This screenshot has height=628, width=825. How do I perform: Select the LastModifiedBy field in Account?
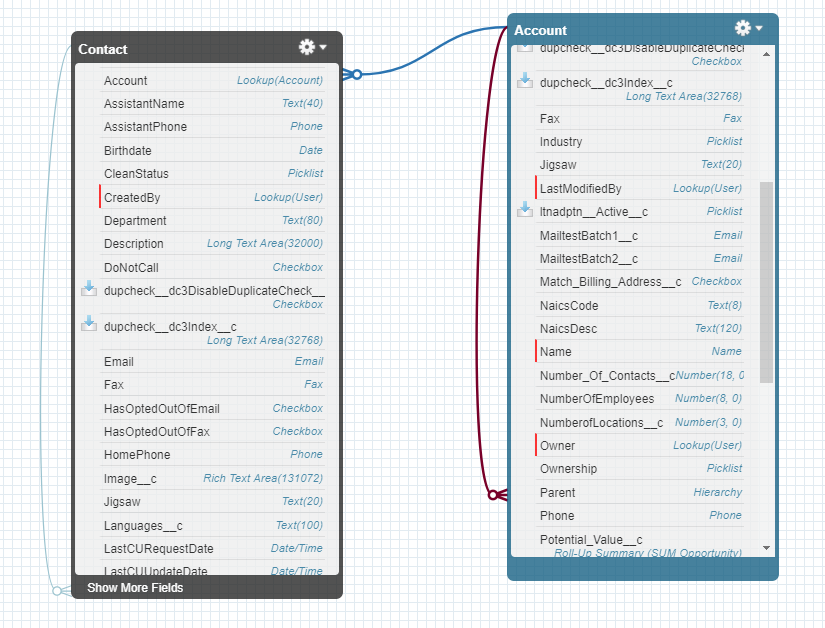click(640, 188)
